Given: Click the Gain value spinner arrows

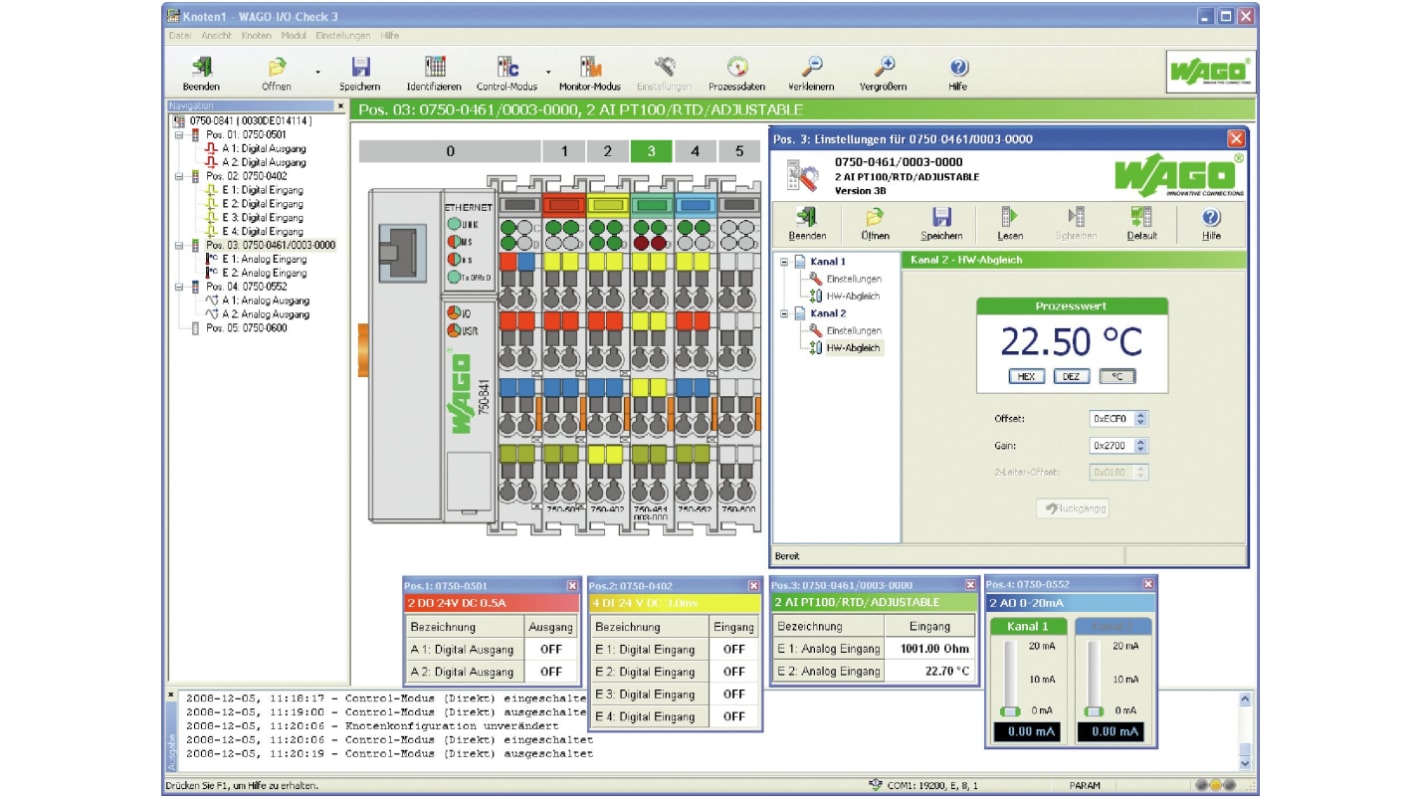Looking at the screenshot, I should pyautogui.click(x=1141, y=446).
